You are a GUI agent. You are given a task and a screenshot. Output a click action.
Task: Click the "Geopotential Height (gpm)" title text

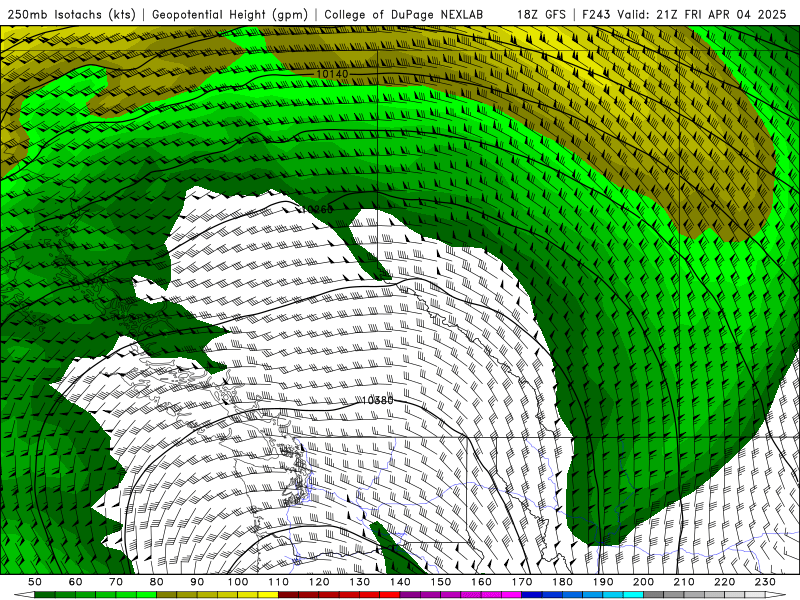[230, 14]
